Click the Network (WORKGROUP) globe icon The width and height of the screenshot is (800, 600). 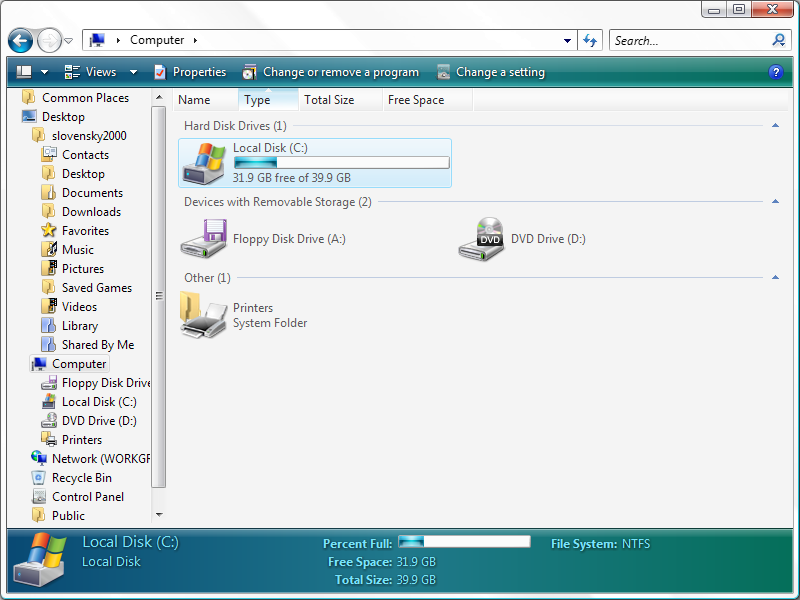pyautogui.click(x=39, y=458)
